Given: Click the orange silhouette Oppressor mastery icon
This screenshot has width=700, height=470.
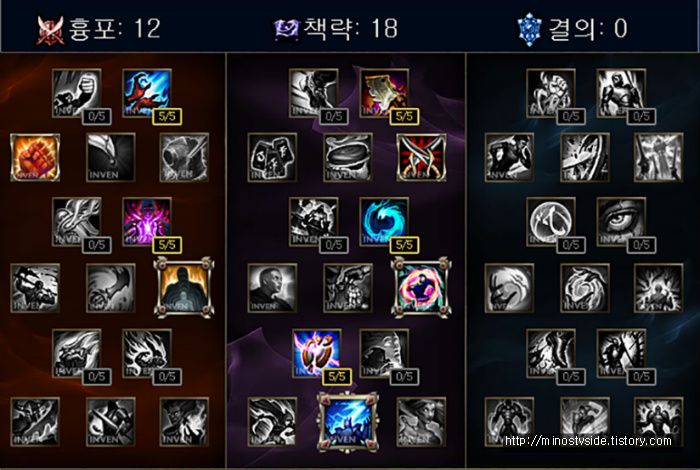Looking at the screenshot, I should 183,287.
